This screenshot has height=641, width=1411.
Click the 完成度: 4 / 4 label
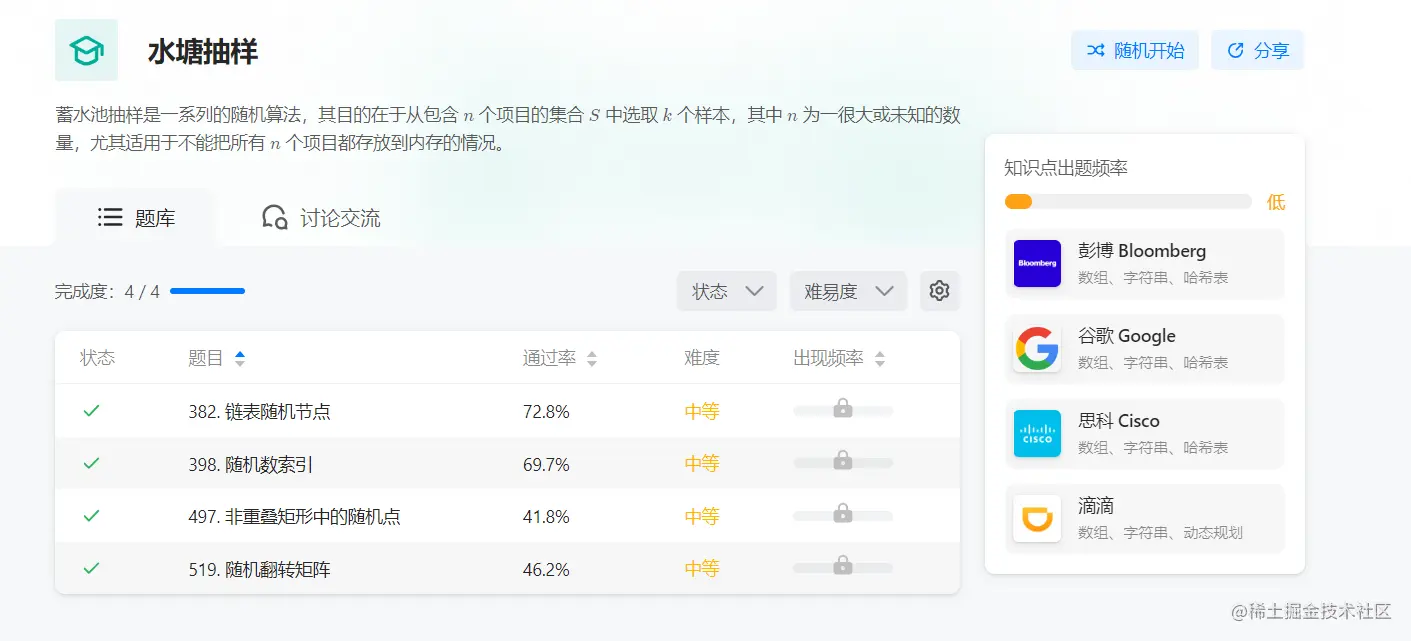click(107, 292)
